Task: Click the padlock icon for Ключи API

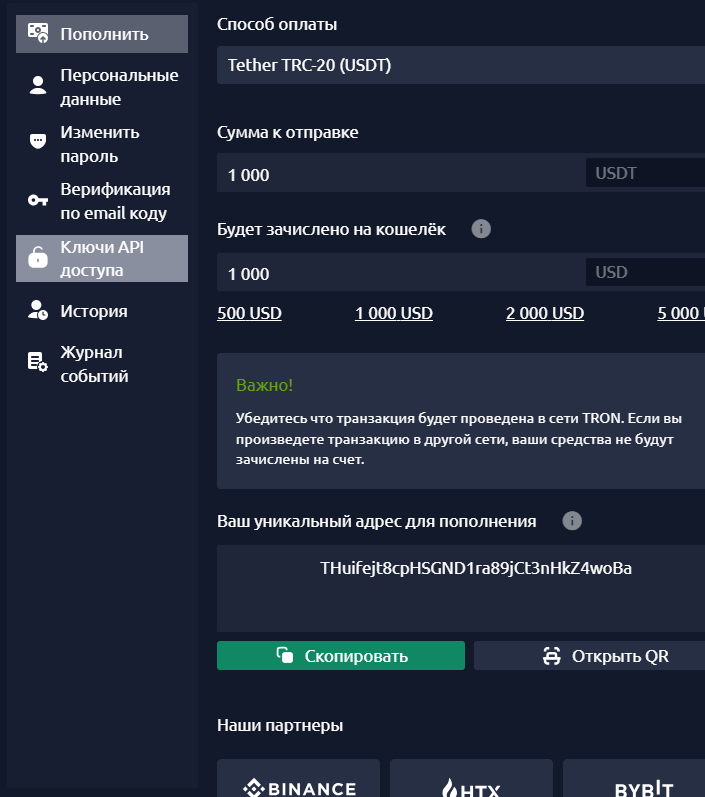Action: pyautogui.click(x=38, y=257)
